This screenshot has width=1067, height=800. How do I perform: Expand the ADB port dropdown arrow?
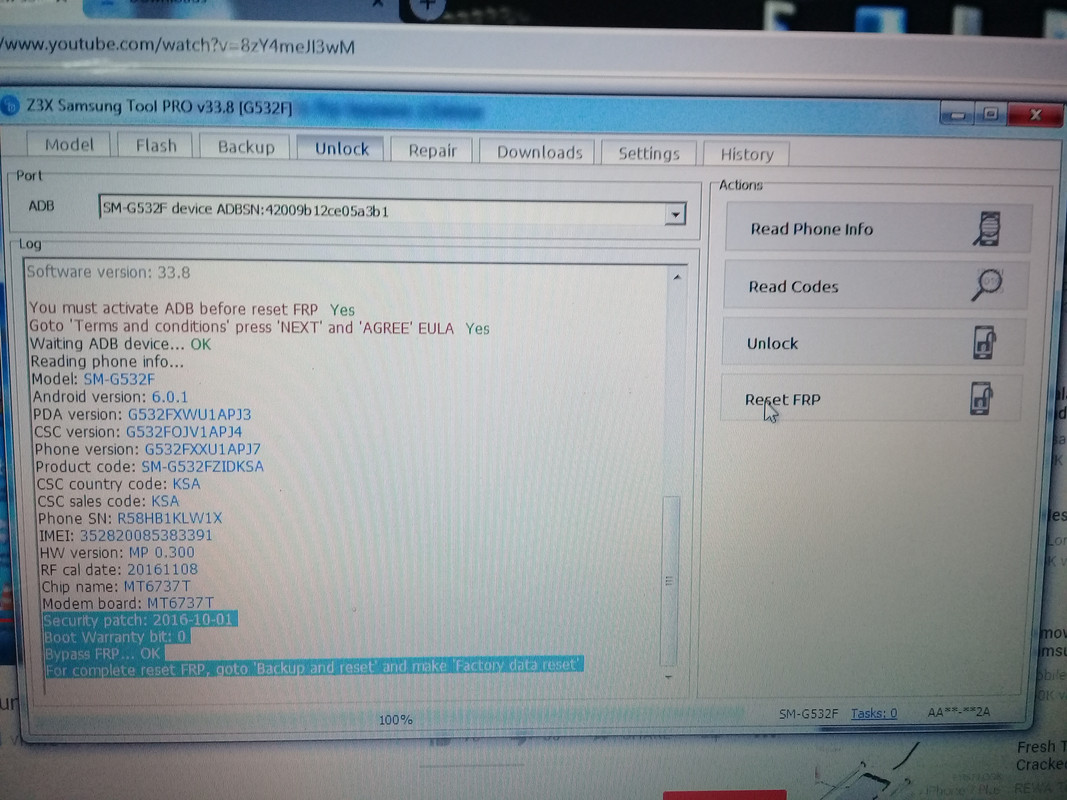pyautogui.click(x=675, y=215)
